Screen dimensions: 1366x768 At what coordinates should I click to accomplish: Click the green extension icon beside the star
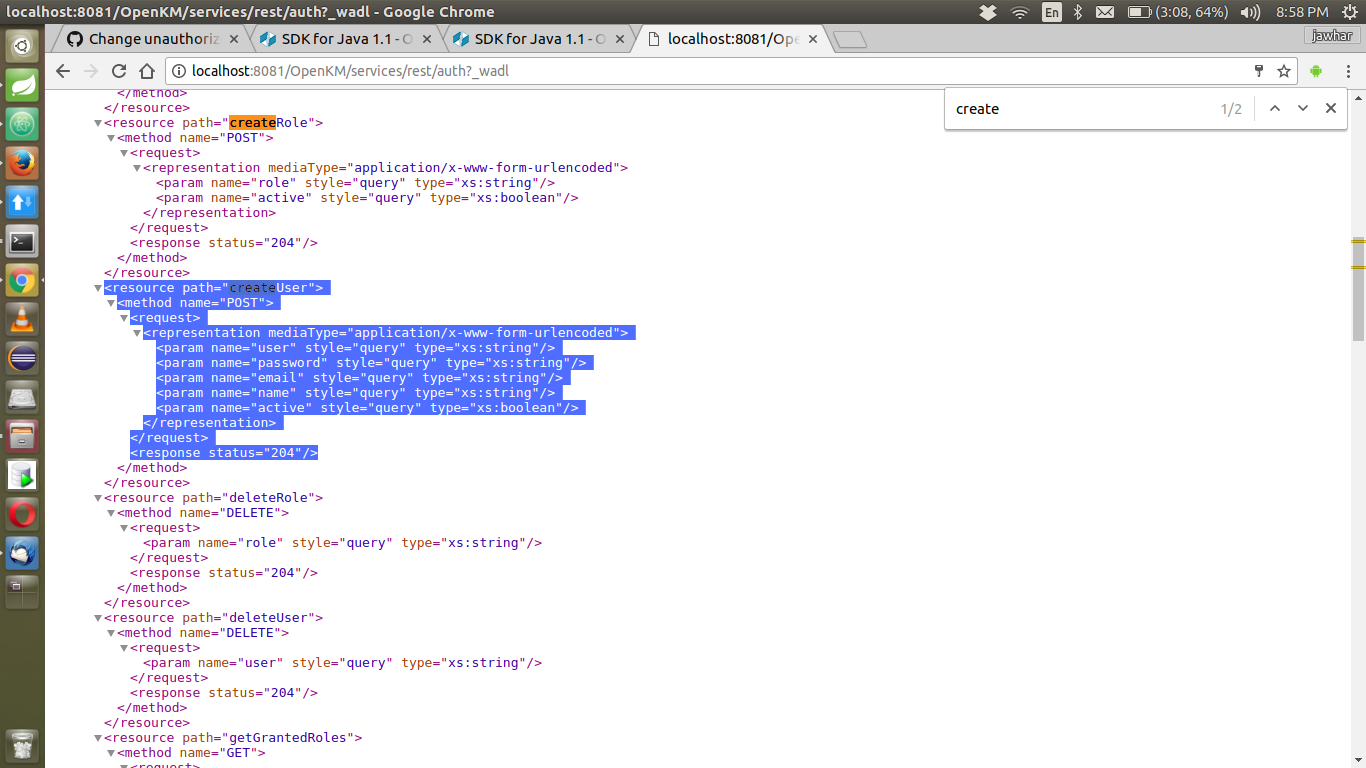(x=1315, y=71)
